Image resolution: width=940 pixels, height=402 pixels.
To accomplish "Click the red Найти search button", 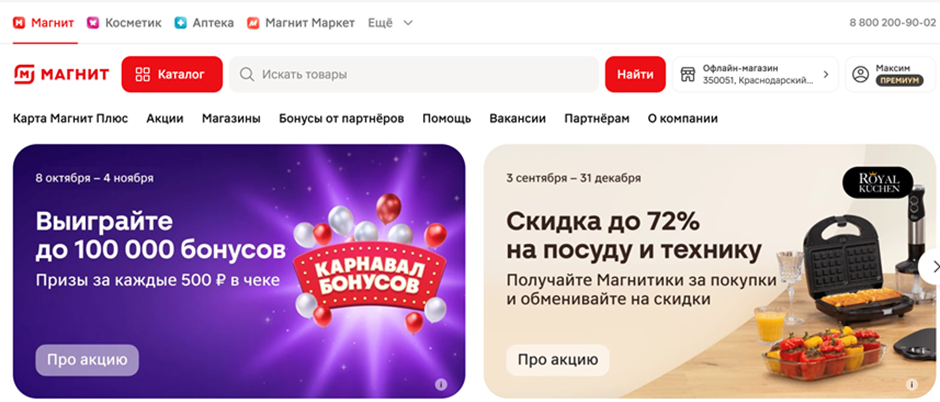I will (x=635, y=74).
